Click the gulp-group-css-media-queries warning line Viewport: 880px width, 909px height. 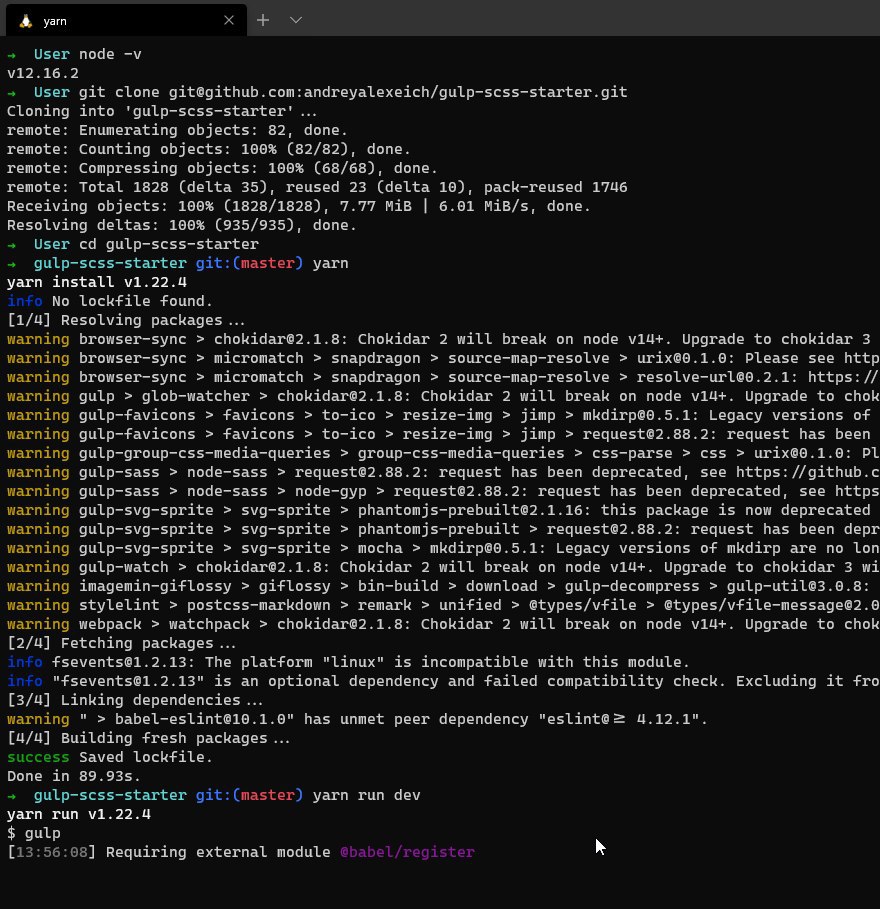[x=443, y=453]
